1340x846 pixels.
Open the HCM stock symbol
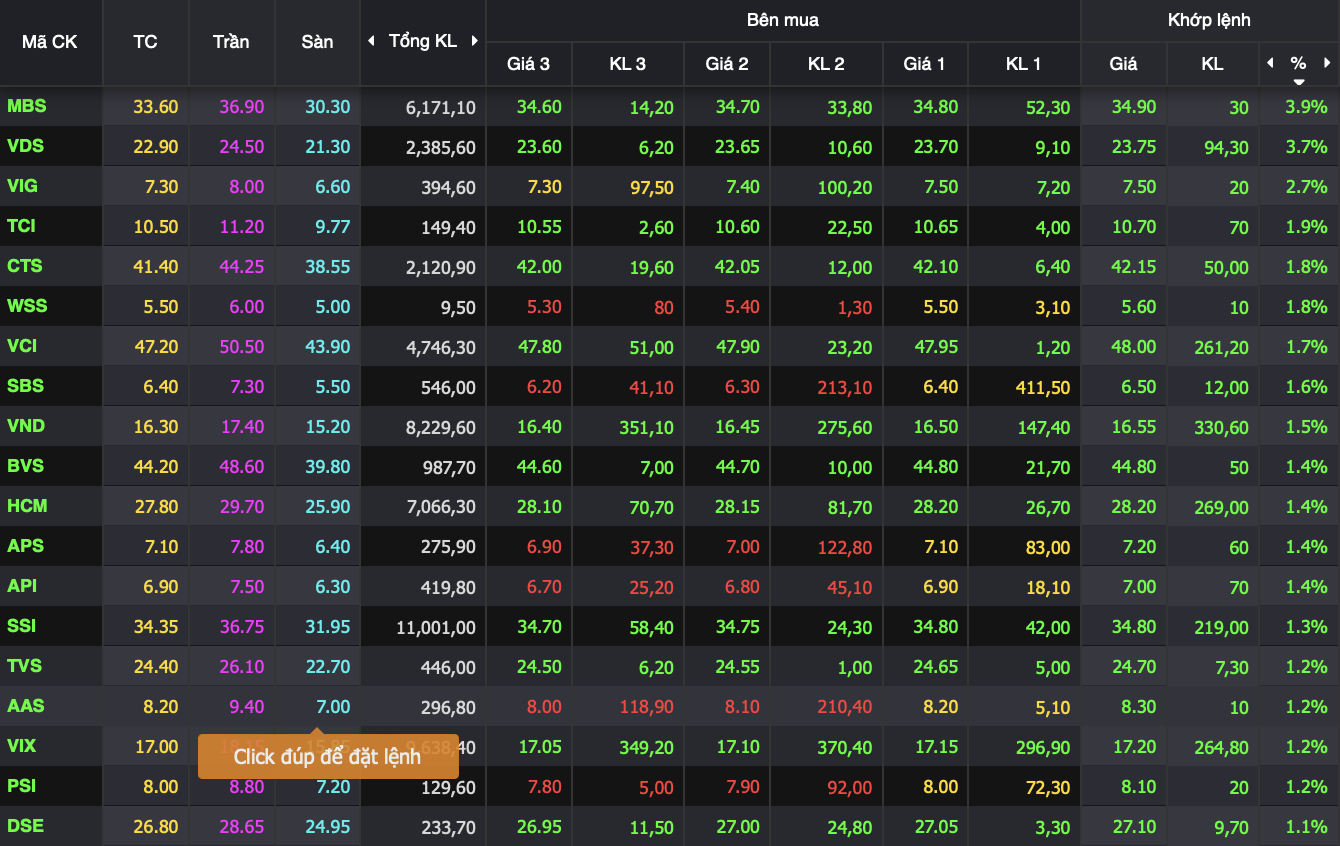(27, 506)
